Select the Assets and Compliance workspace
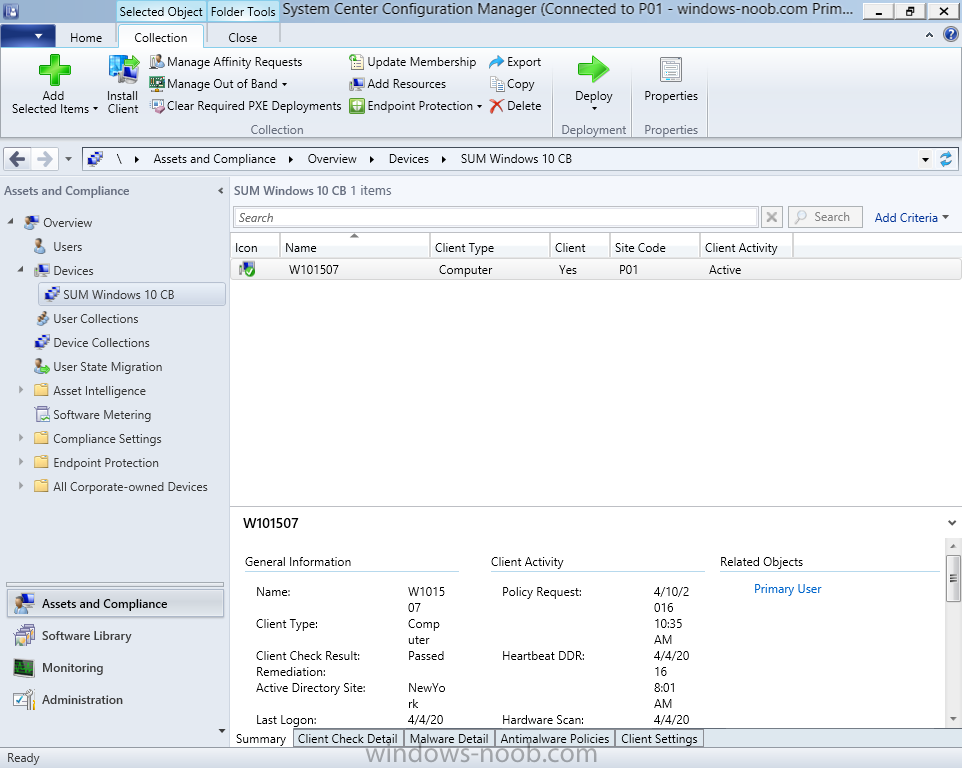The width and height of the screenshot is (962, 768). tap(115, 604)
